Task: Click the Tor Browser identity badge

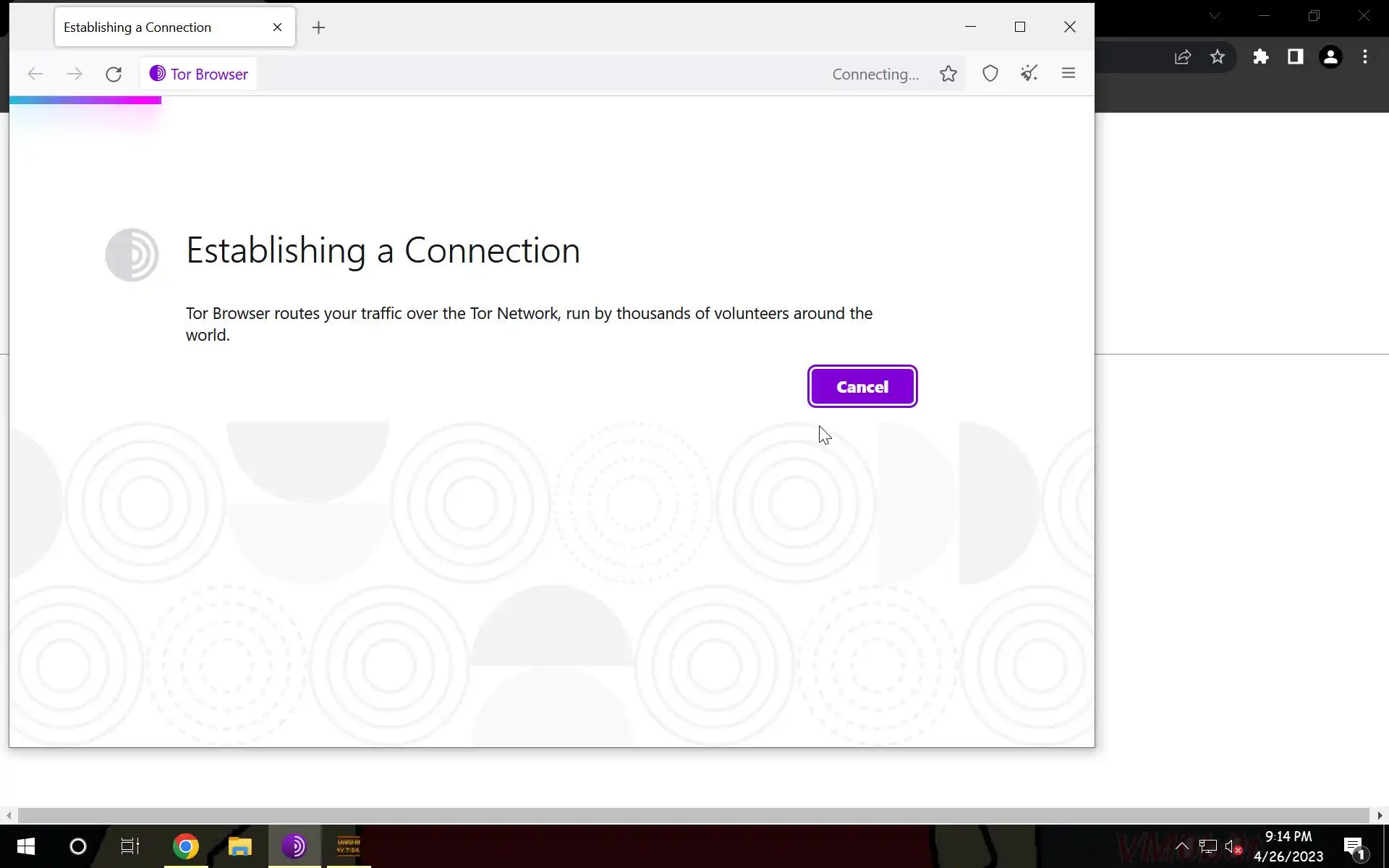Action: [x=199, y=74]
